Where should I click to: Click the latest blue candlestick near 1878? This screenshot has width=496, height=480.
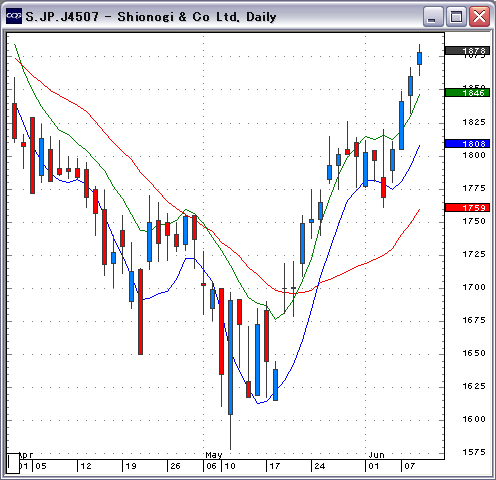419,59
